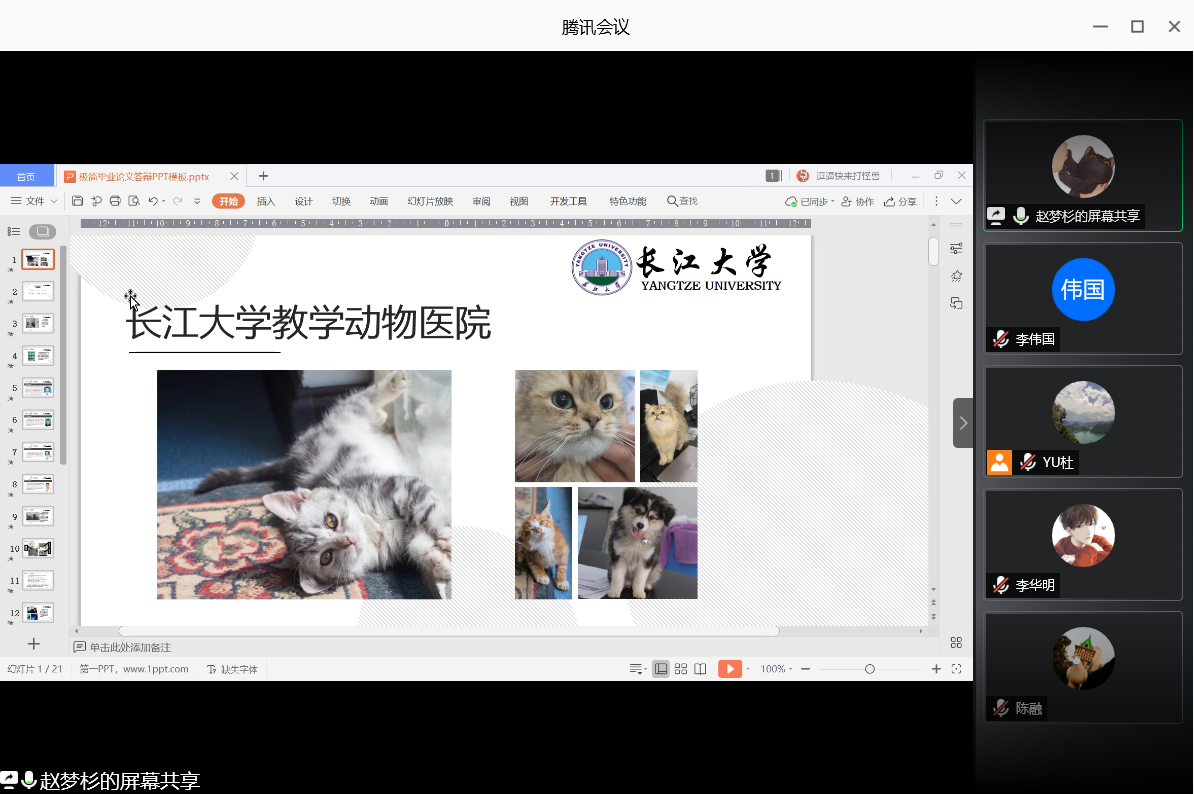This screenshot has height=794, width=1194.
Task: Switch to reading view book icon
Action: (701, 669)
